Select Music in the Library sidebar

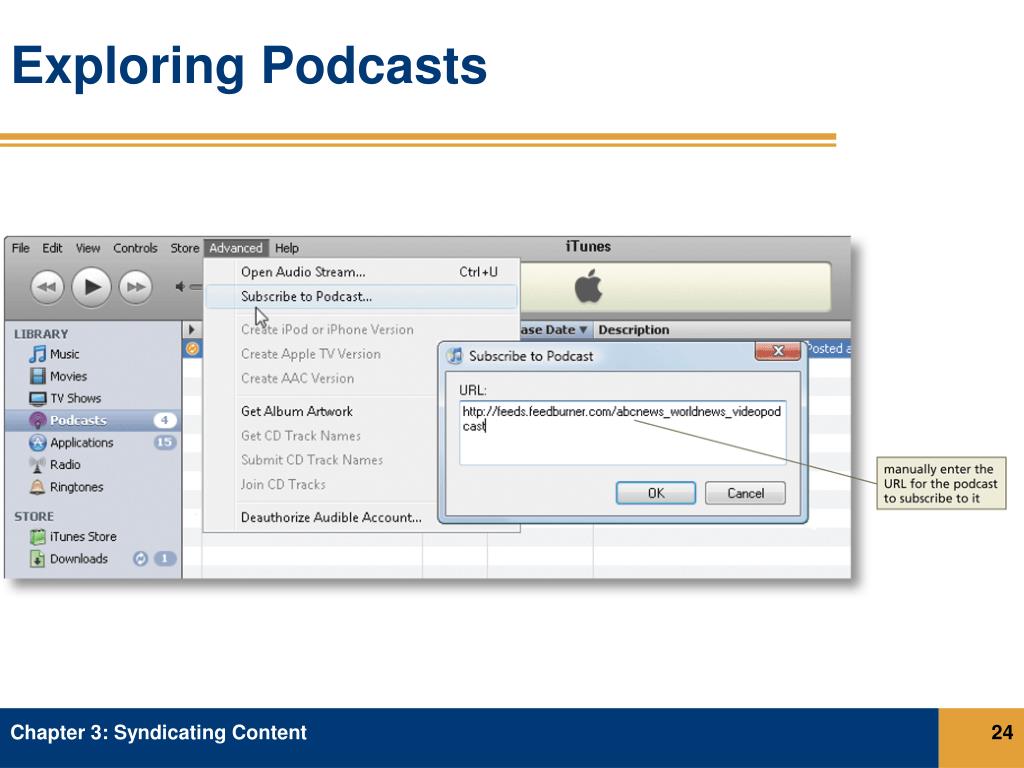click(x=93, y=354)
